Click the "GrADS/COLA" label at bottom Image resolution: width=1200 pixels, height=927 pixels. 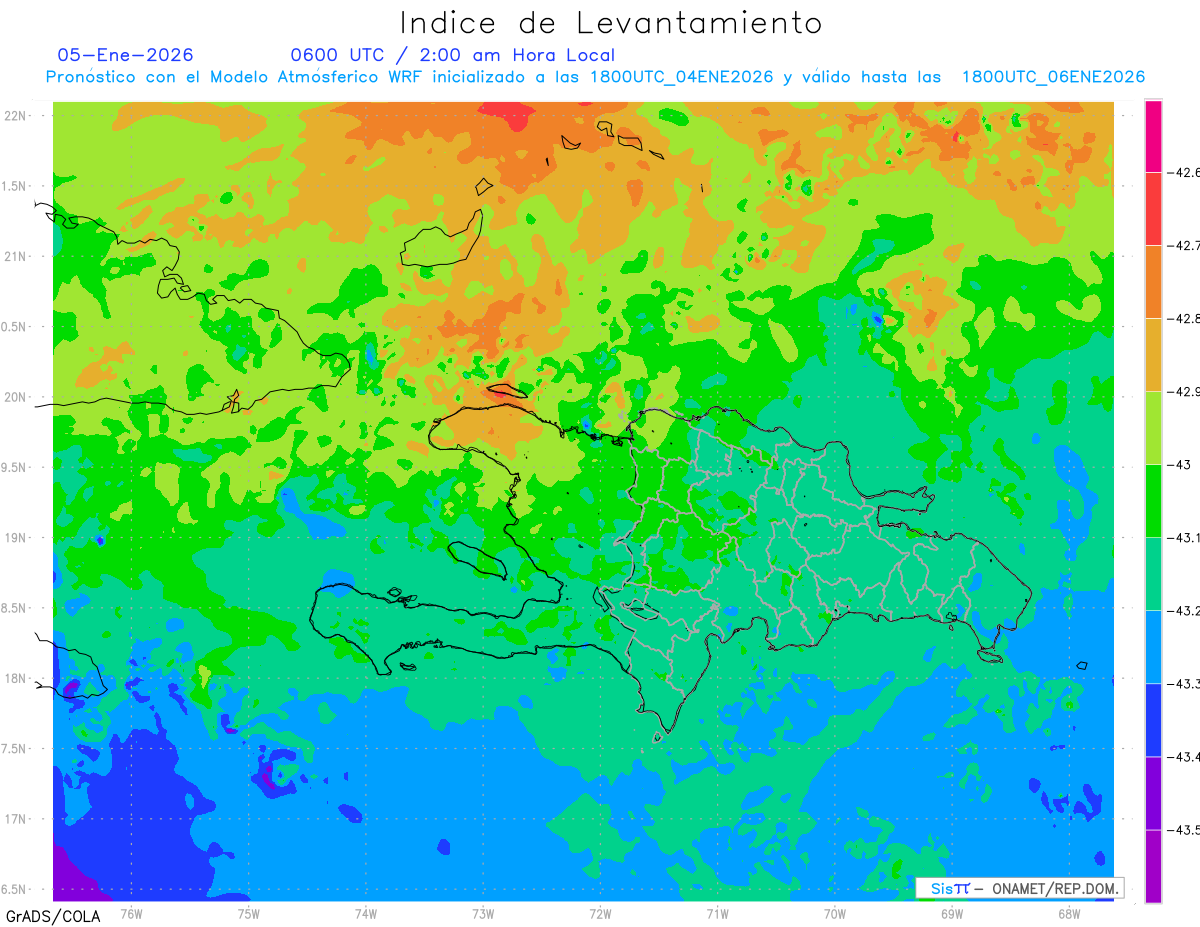[x=53, y=916]
